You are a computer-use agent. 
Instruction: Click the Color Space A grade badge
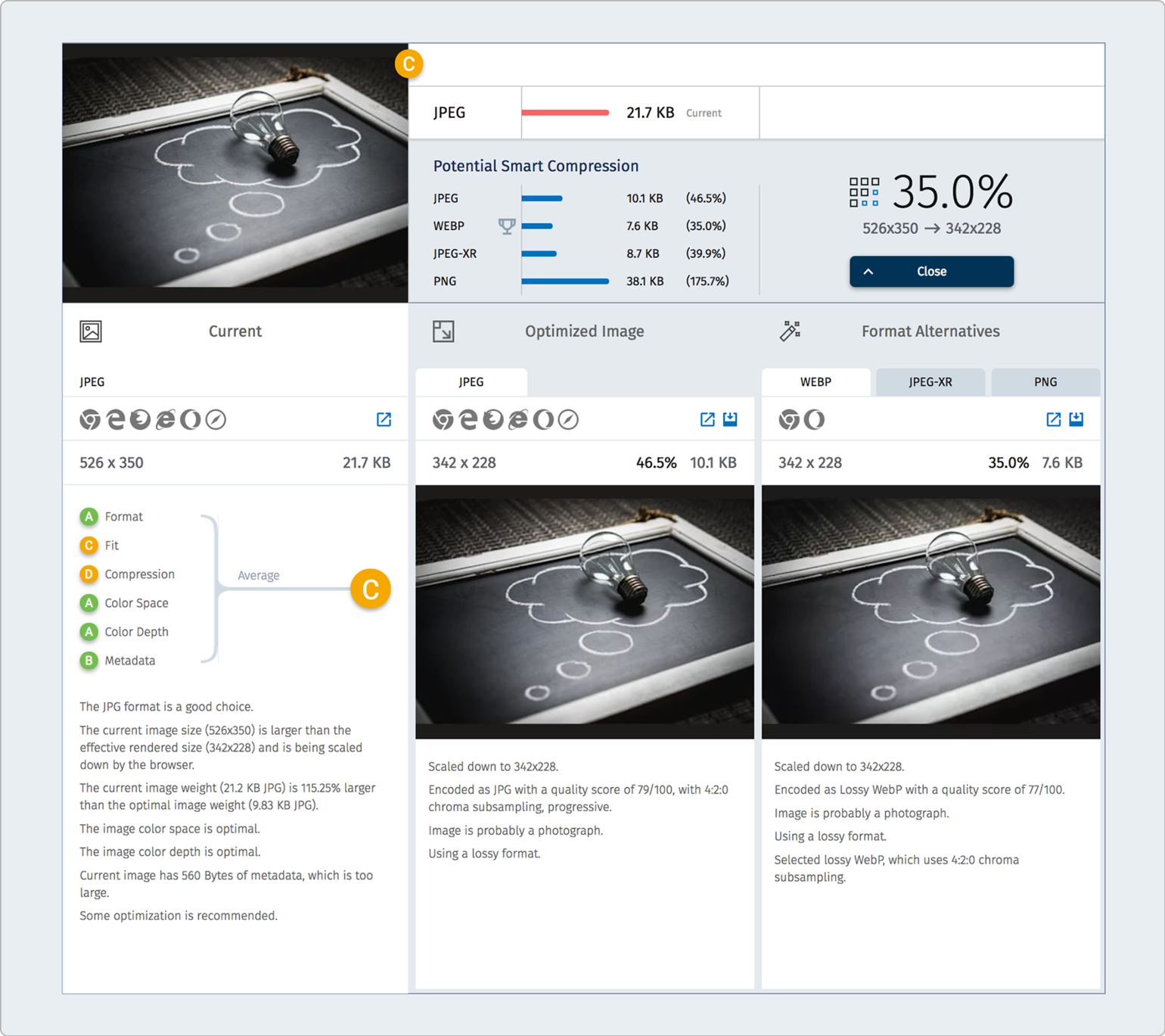(89, 603)
